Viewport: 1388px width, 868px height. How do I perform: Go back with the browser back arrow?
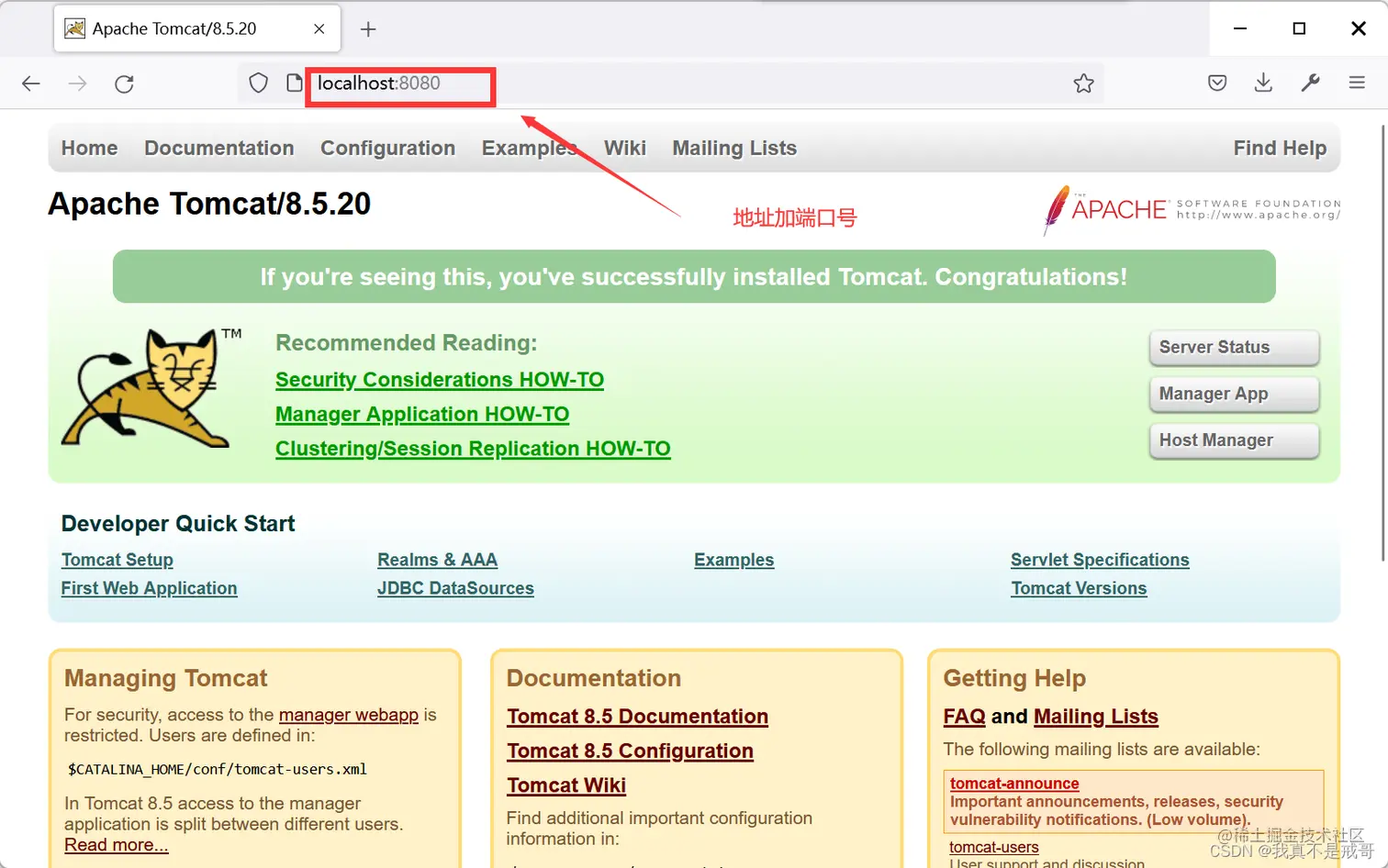tap(31, 83)
